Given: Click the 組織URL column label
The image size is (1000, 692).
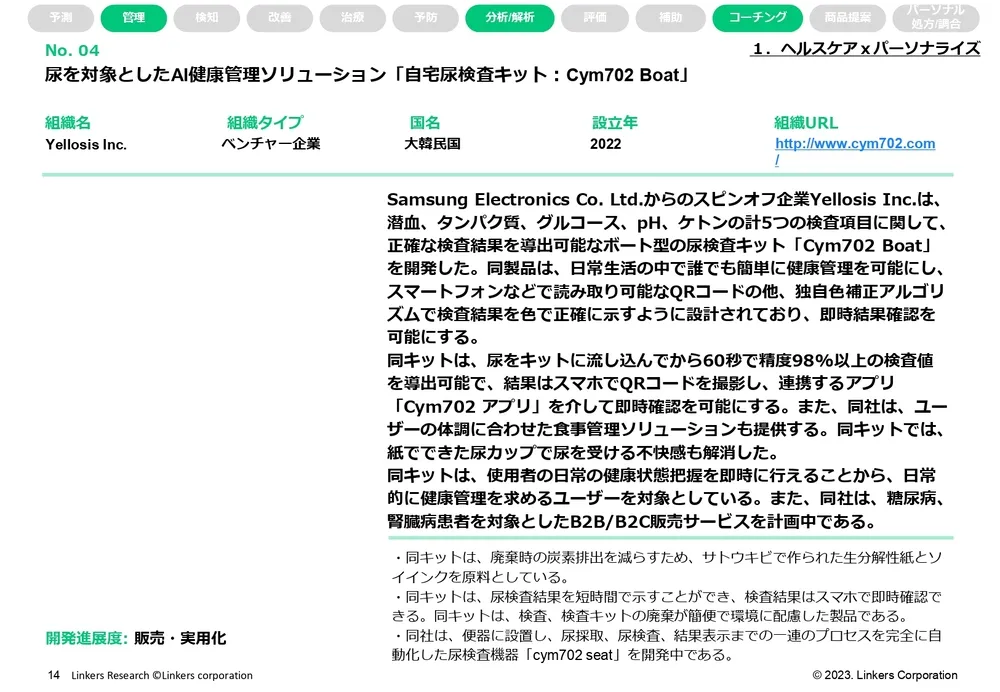Looking at the screenshot, I should pyautogui.click(x=805, y=123).
